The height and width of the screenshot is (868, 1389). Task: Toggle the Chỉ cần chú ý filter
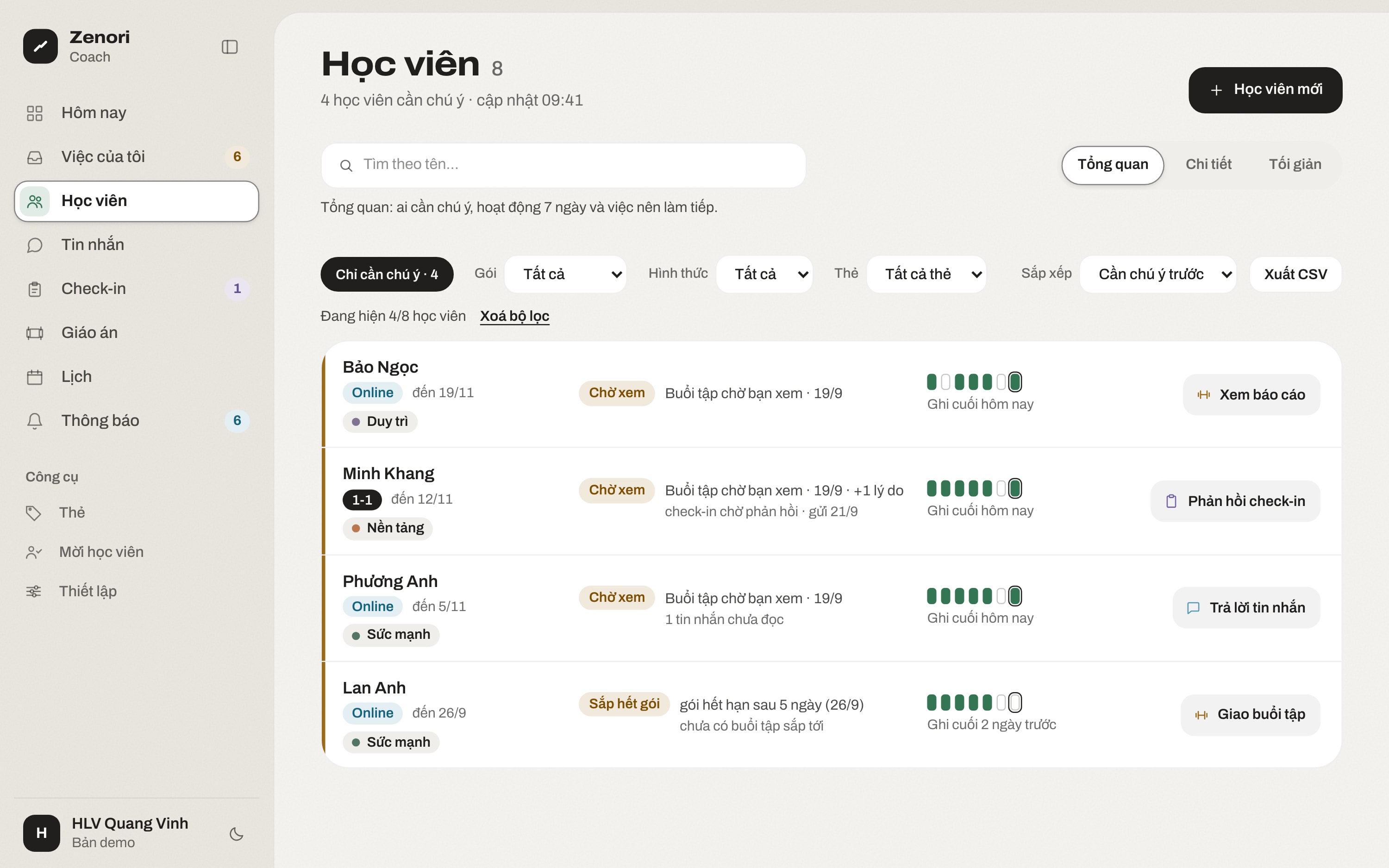(x=387, y=275)
